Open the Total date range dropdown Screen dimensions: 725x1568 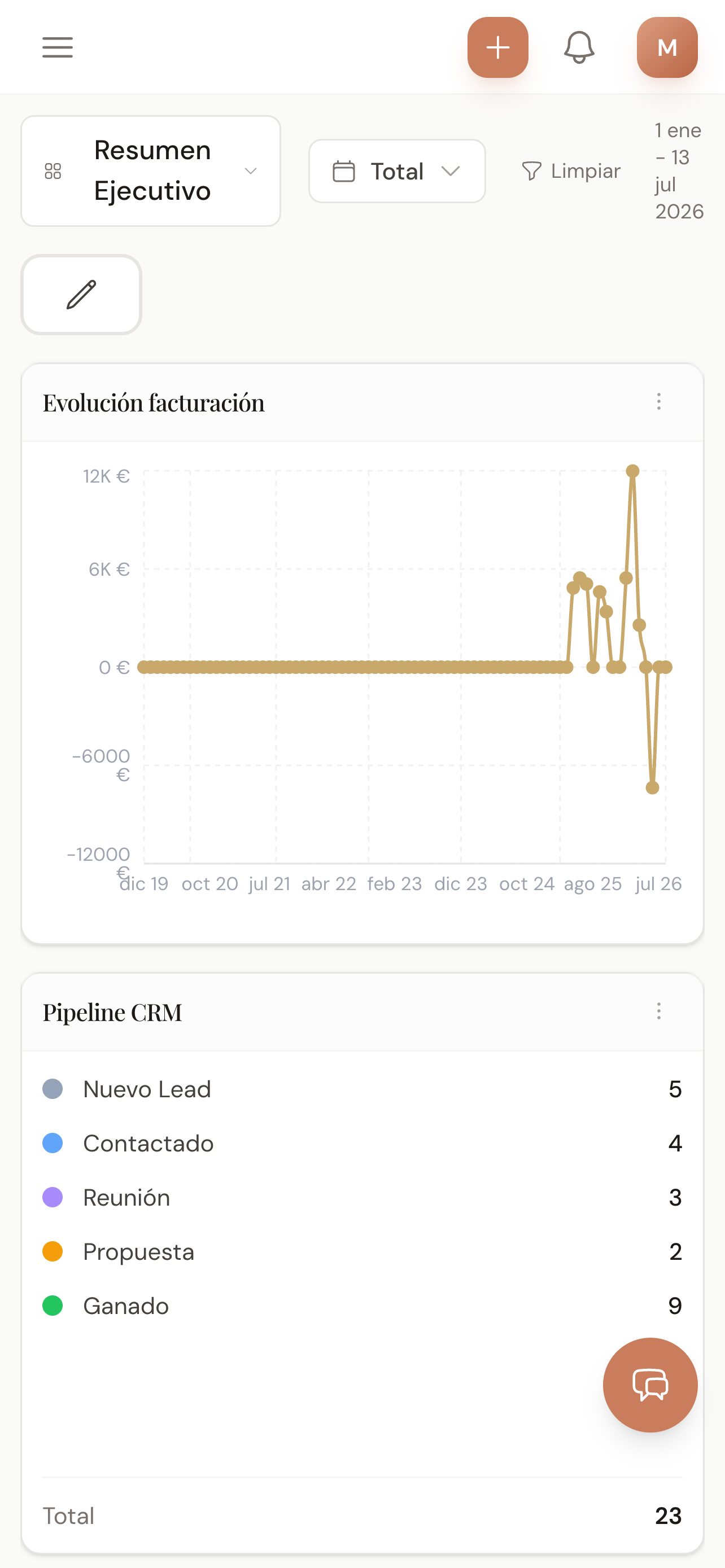397,171
